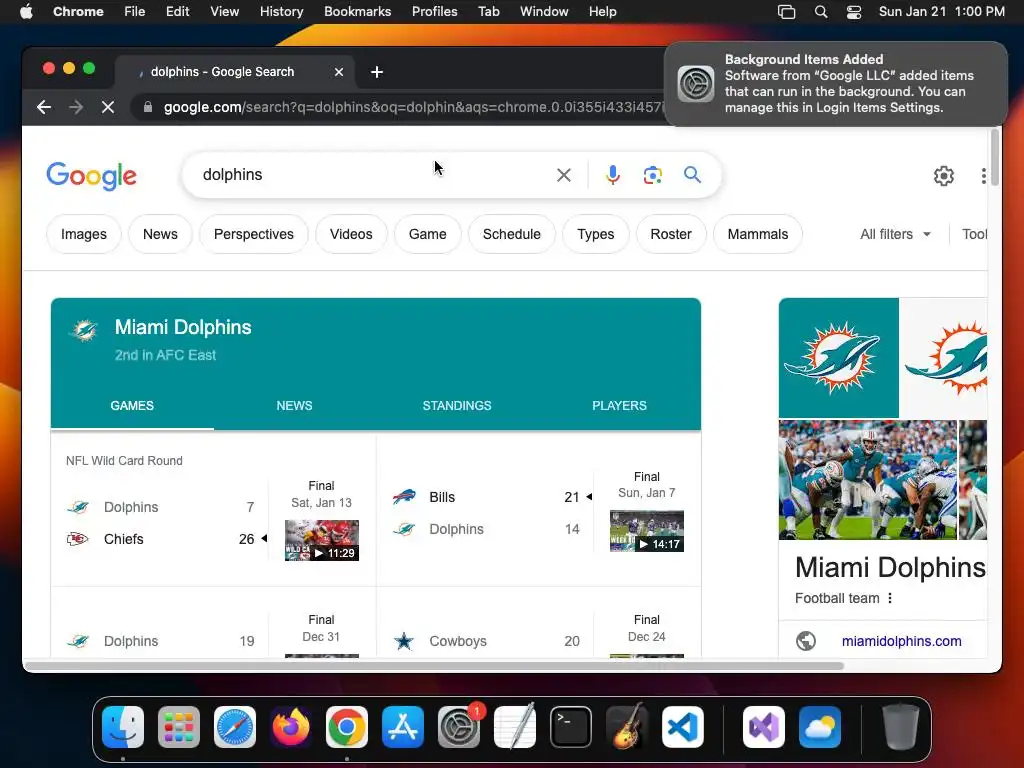Click the Miami Dolphins card title
This screenshot has height=768, width=1024.
(183, 327)
